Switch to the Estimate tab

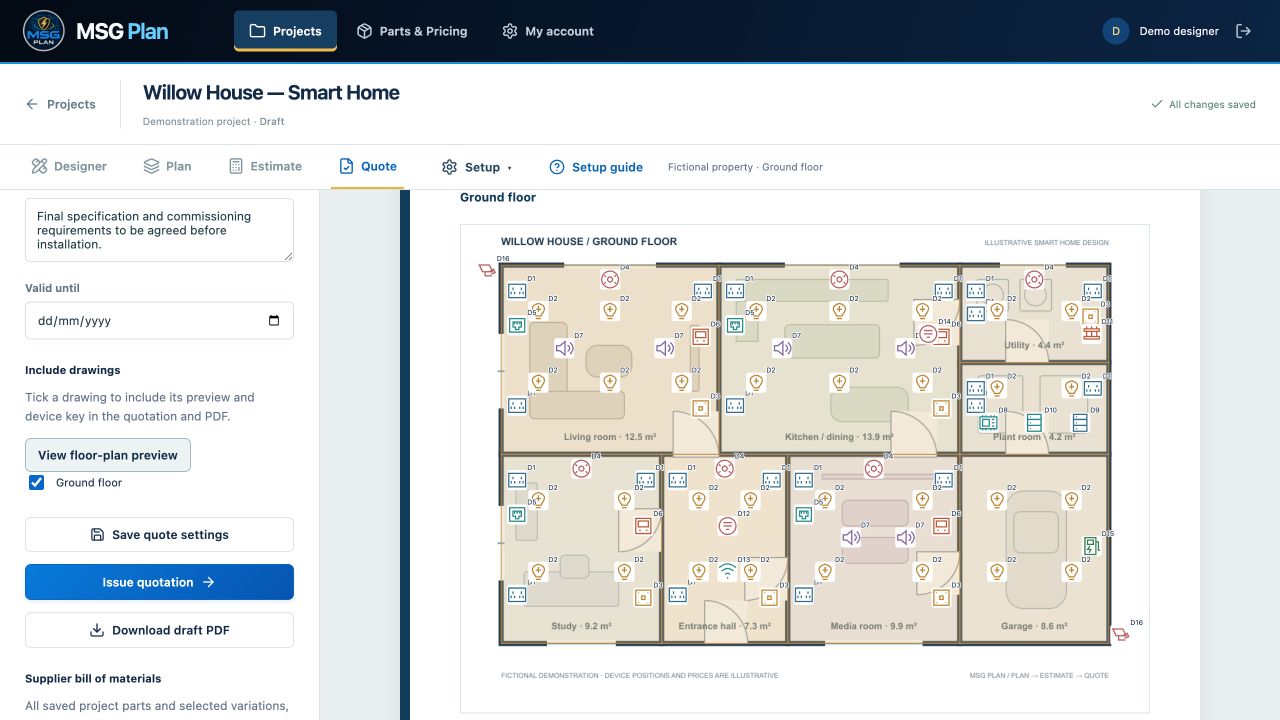pos(265,166)
